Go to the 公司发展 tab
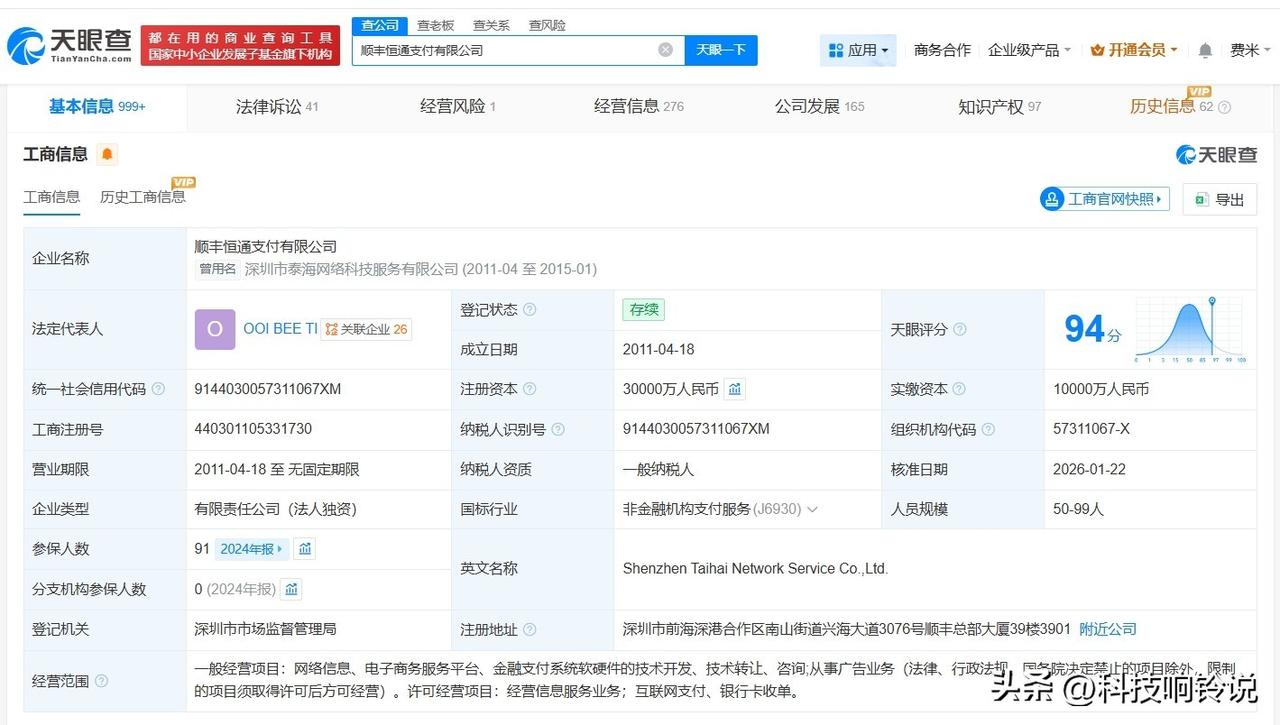Image resolution: width=1280 pixels, height=725 pixels. 819,106
